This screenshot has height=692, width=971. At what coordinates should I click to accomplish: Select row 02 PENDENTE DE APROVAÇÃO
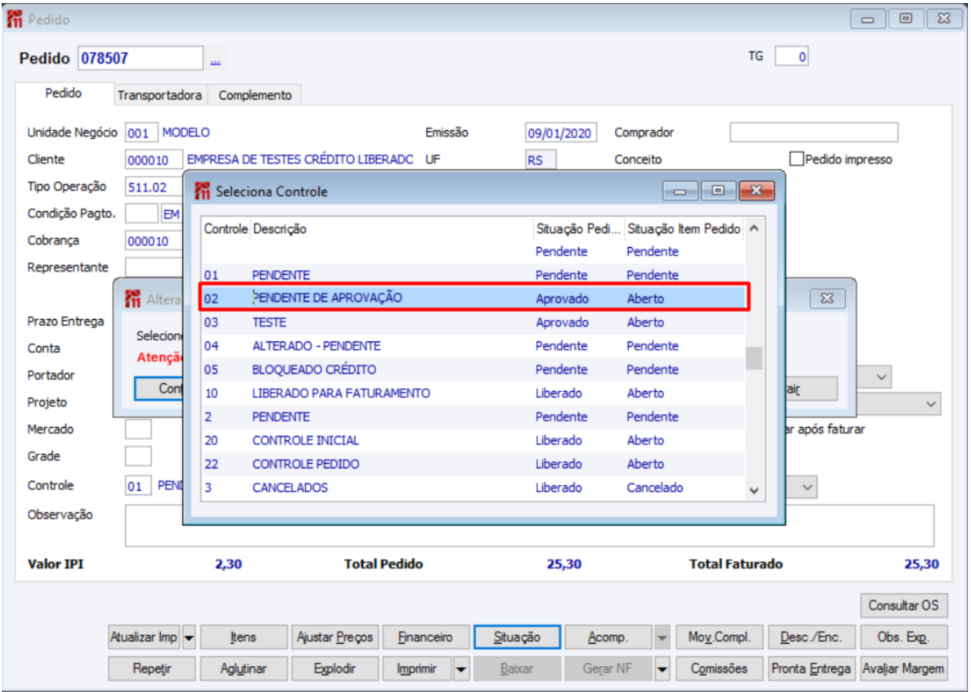[474, 298]
